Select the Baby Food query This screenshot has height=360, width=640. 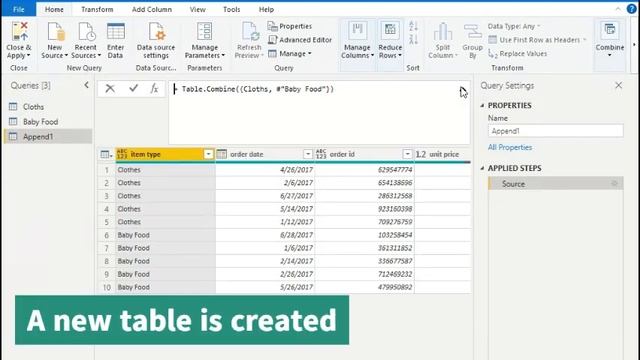[x=48, y=122]
